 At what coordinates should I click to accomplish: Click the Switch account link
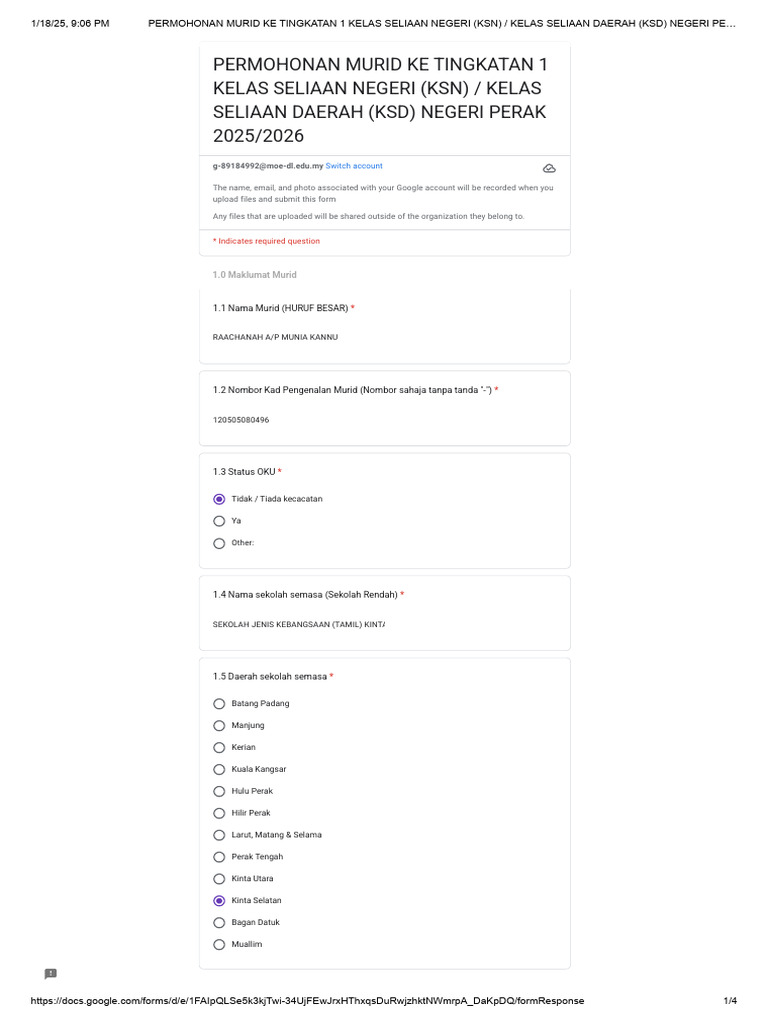point(354,166)
